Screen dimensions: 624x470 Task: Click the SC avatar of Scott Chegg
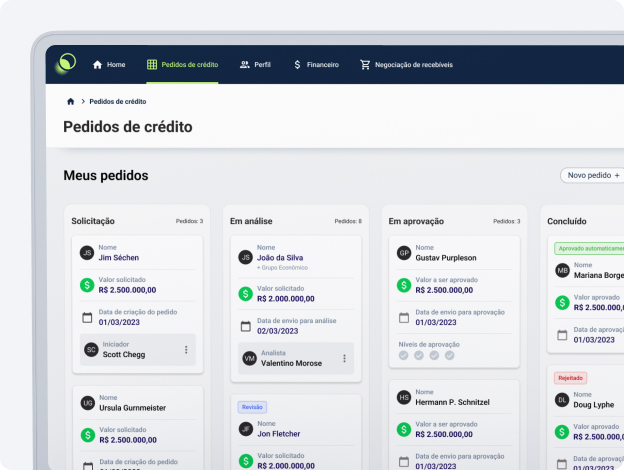[91, 349]
